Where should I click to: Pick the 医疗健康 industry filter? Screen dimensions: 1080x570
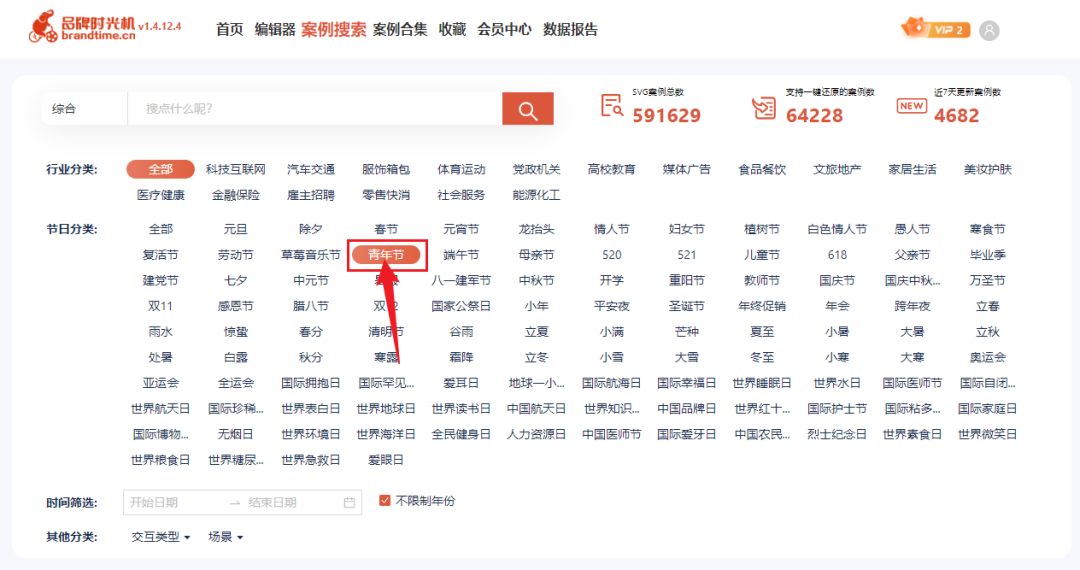click(x=160, y=195)
